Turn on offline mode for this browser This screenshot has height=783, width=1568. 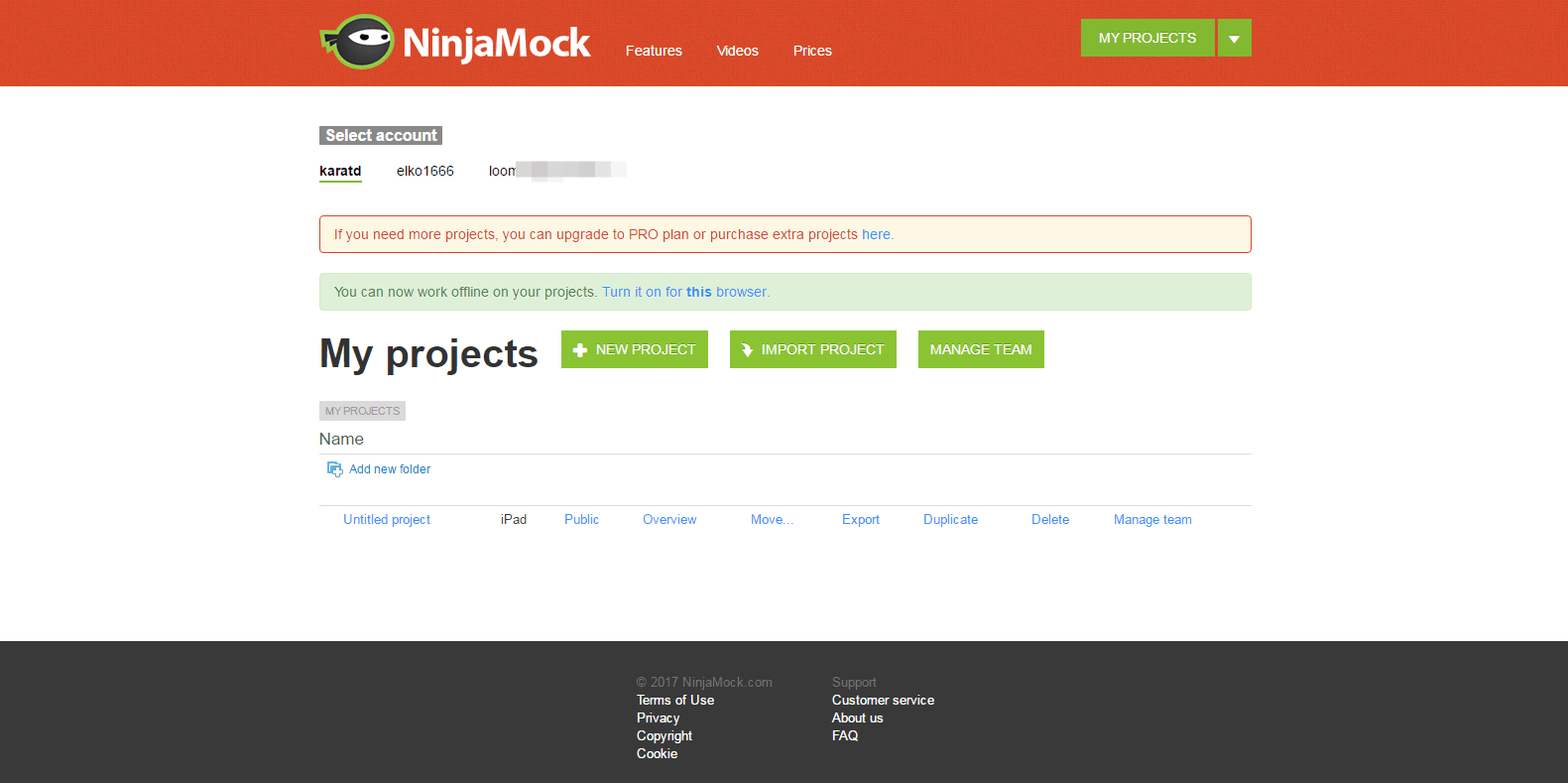tap(685, 292)
